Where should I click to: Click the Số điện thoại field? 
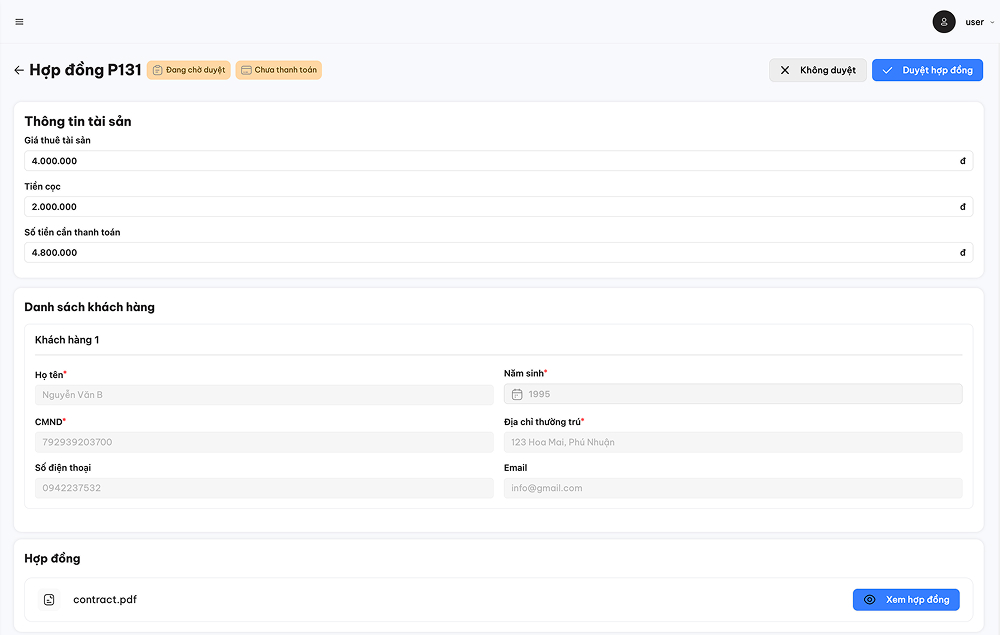(264, 488)
